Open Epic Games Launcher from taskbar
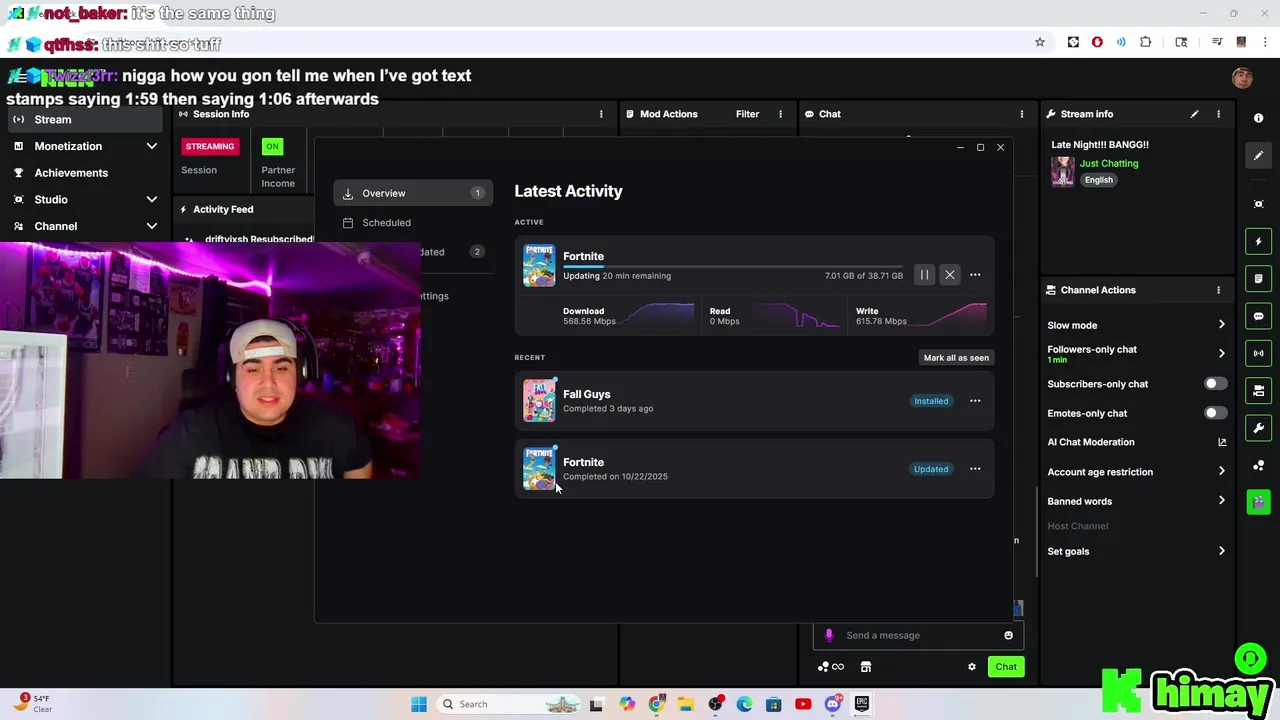Screen dimensions: 1280x720 pyautogui.click(x=862, y=704)
